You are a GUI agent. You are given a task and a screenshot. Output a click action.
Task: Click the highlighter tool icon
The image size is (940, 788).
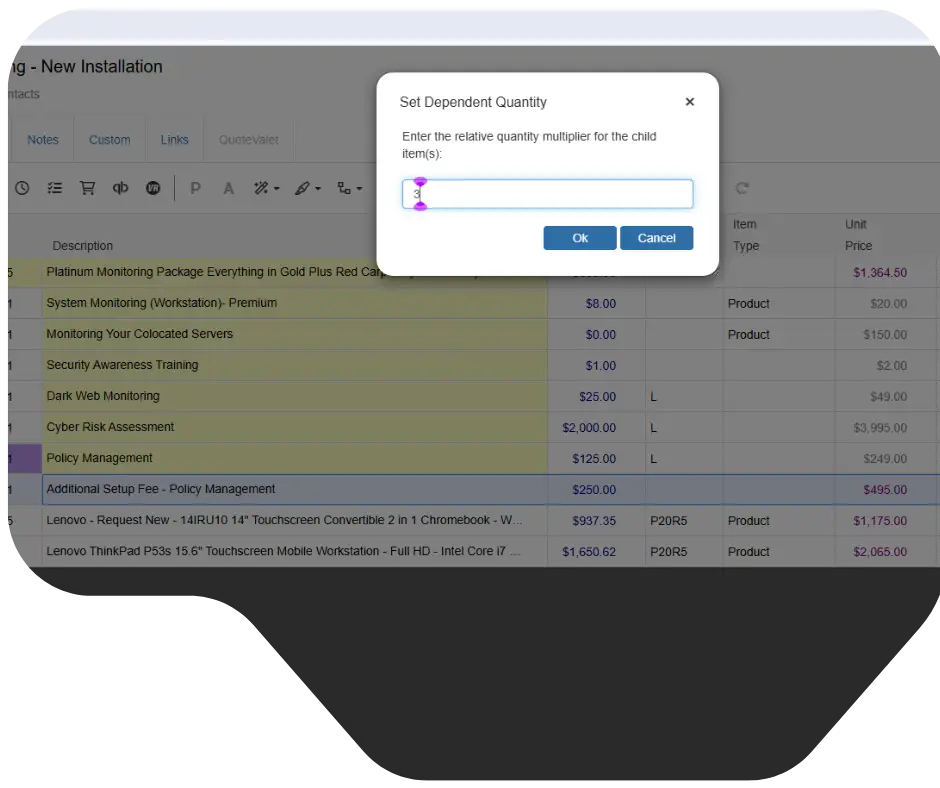click(x=259, y=188)
